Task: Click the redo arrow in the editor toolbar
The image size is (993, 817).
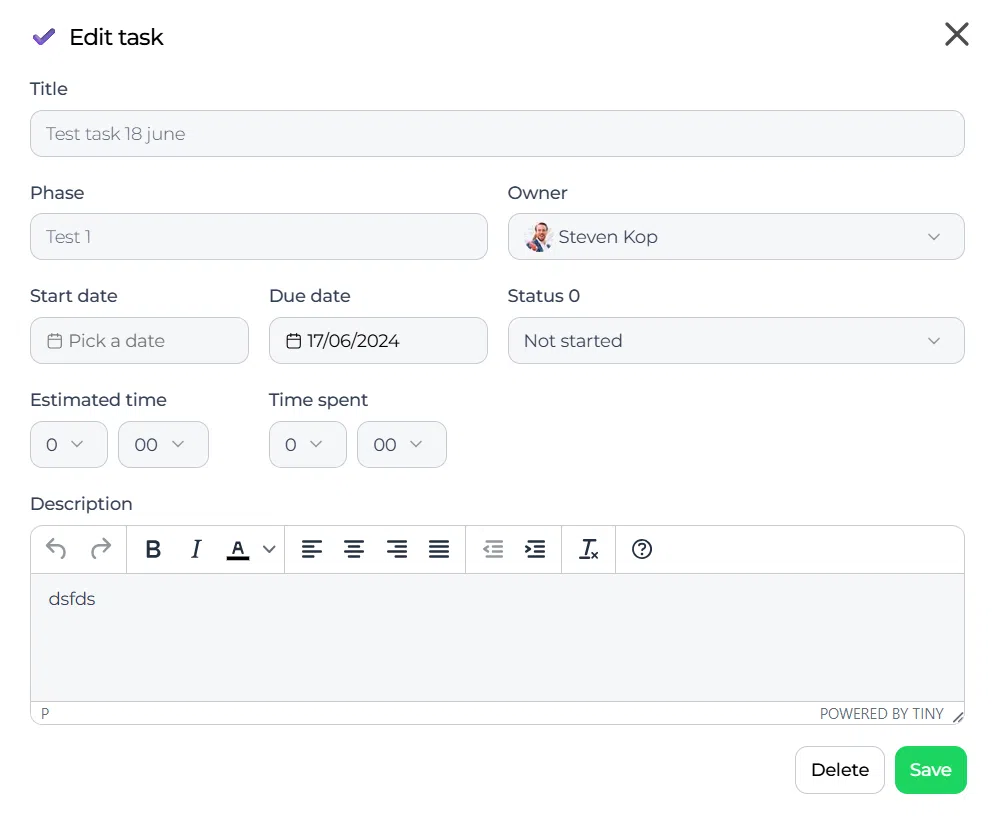Action: [x=101, y=549]
